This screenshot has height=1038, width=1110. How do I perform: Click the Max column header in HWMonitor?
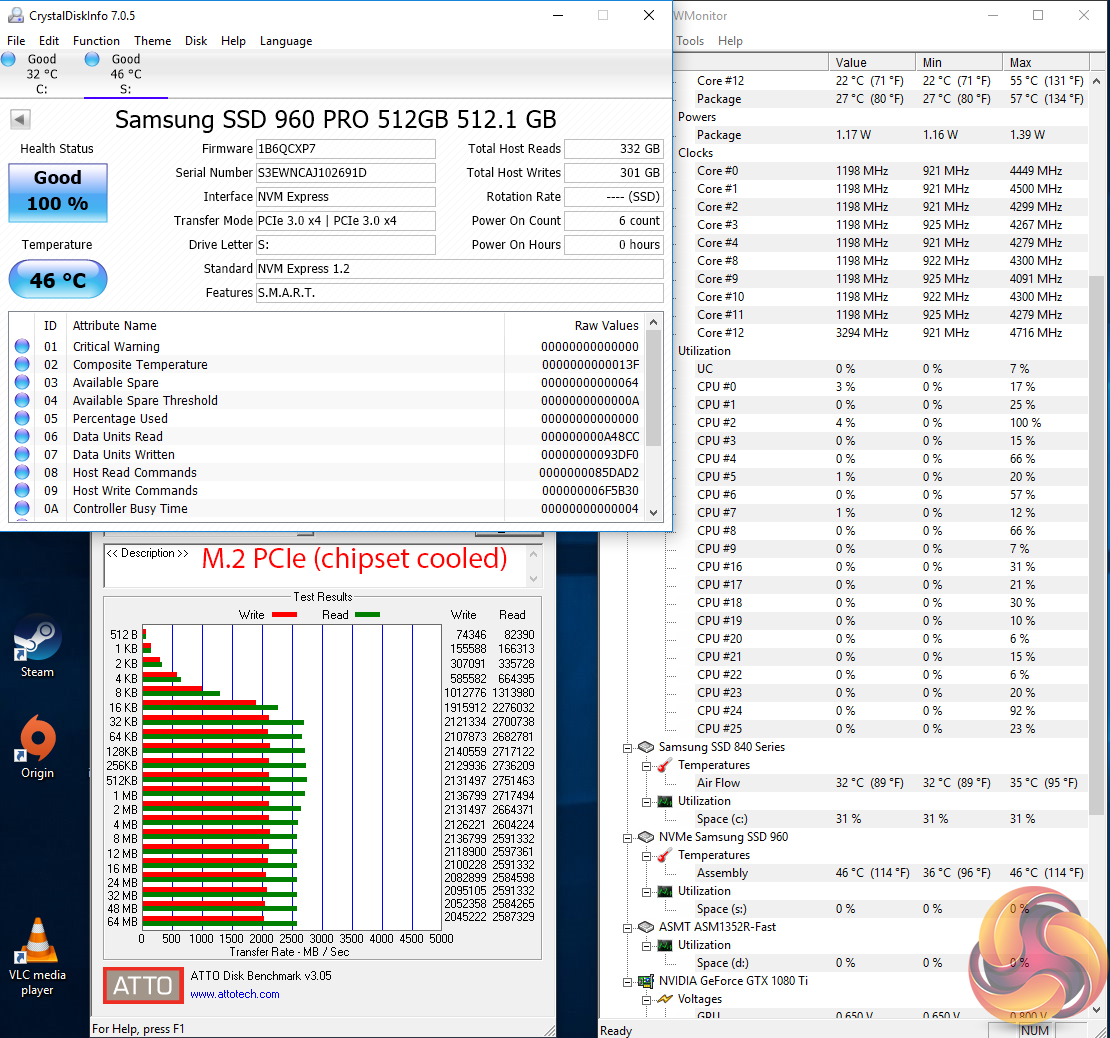click(1045, 62)
